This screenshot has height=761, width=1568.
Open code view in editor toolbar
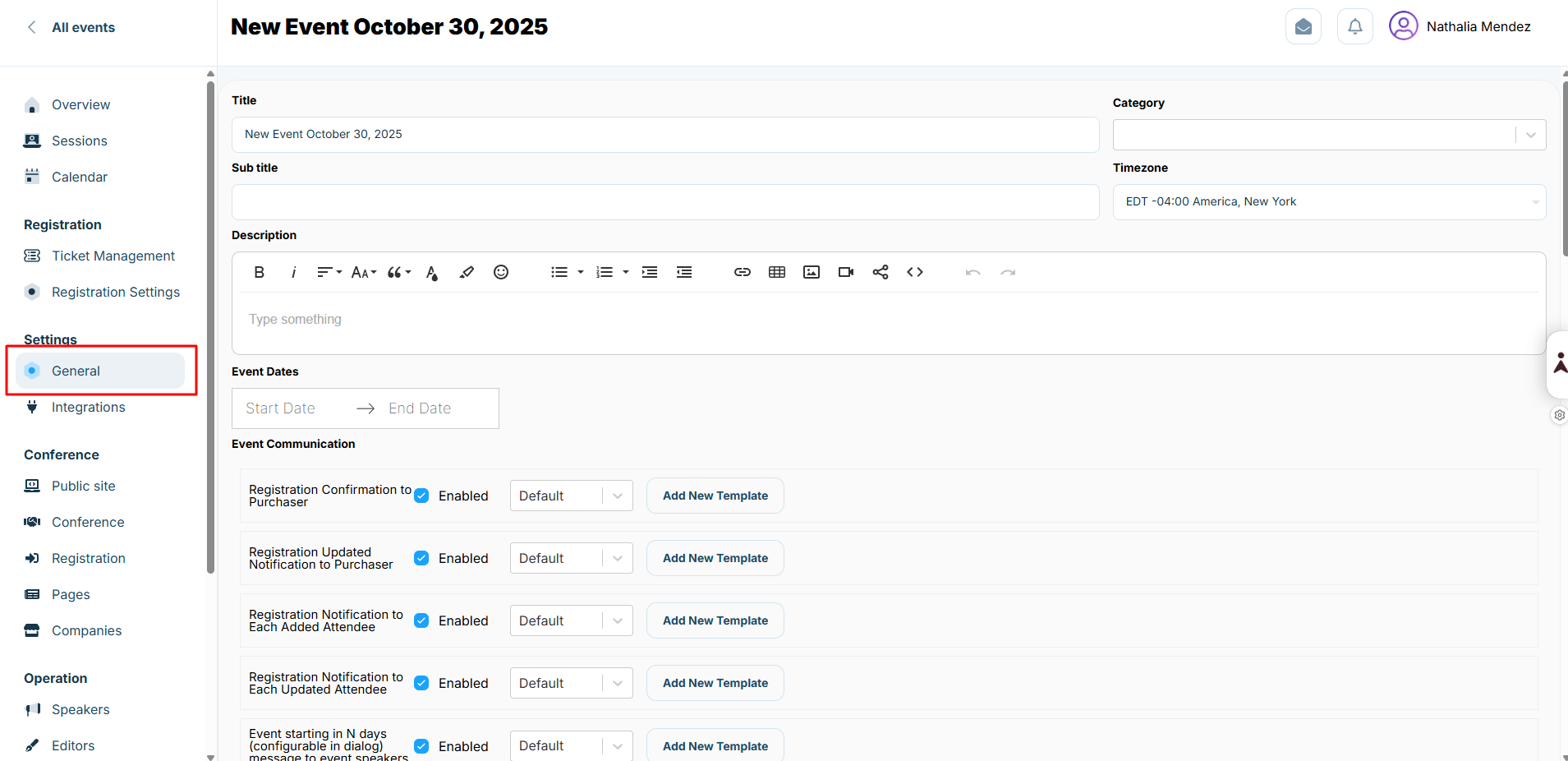[914, 272]
